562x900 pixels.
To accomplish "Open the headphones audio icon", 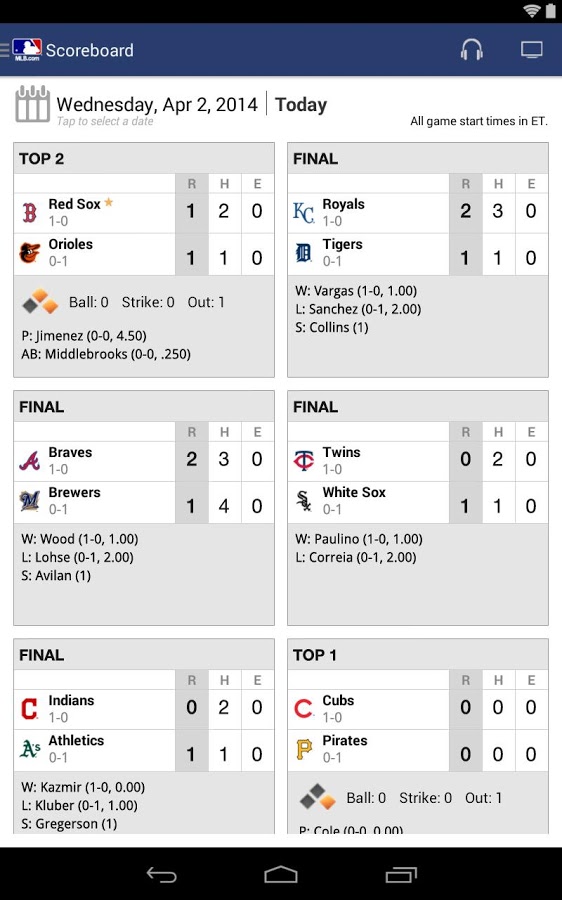I will pyautogui.click(x=471, y=49).
